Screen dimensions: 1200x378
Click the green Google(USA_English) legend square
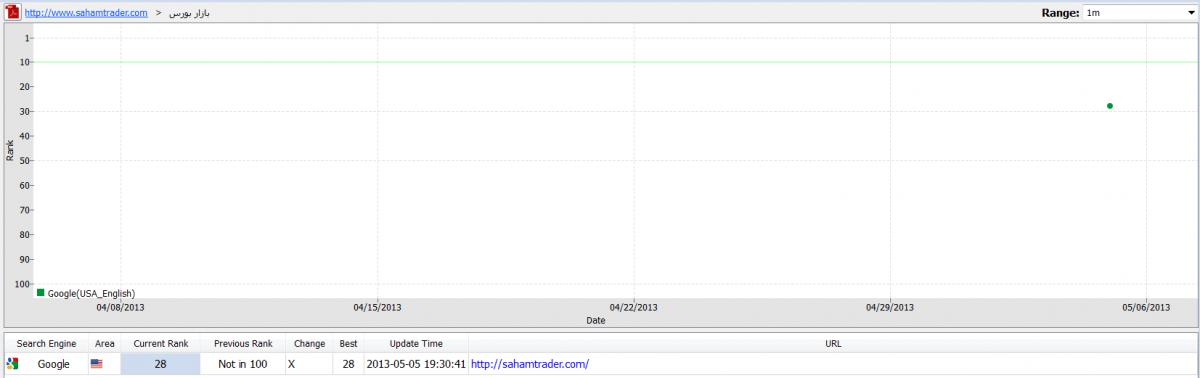(x=41, y=293)
